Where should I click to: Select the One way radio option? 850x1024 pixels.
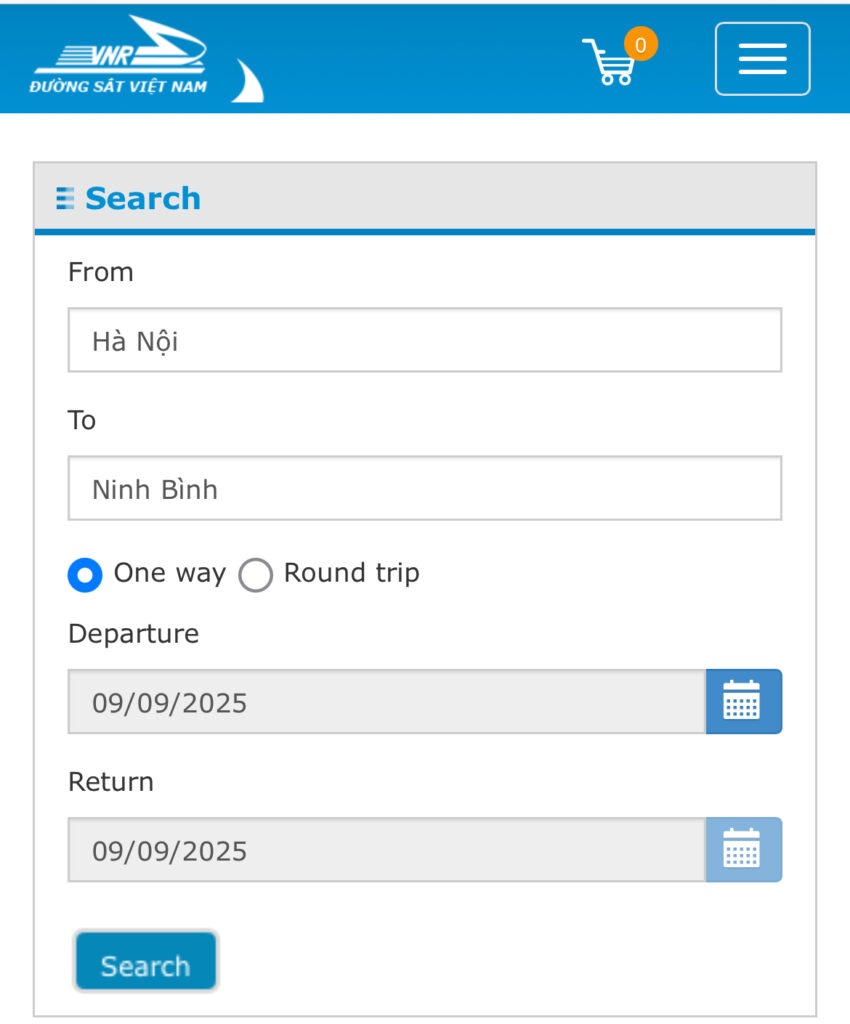(85, 575)
